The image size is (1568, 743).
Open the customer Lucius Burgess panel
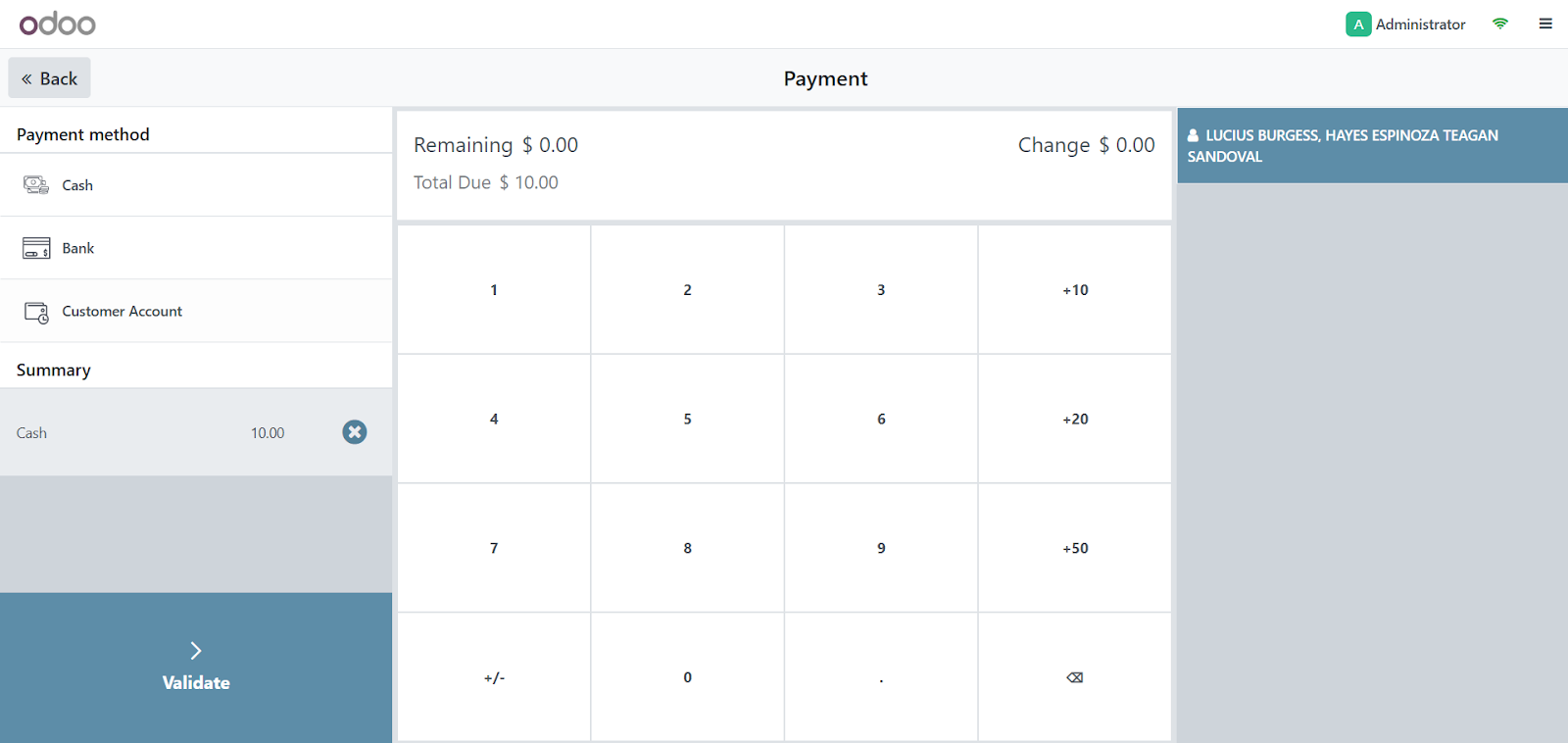coord(1372,146)
